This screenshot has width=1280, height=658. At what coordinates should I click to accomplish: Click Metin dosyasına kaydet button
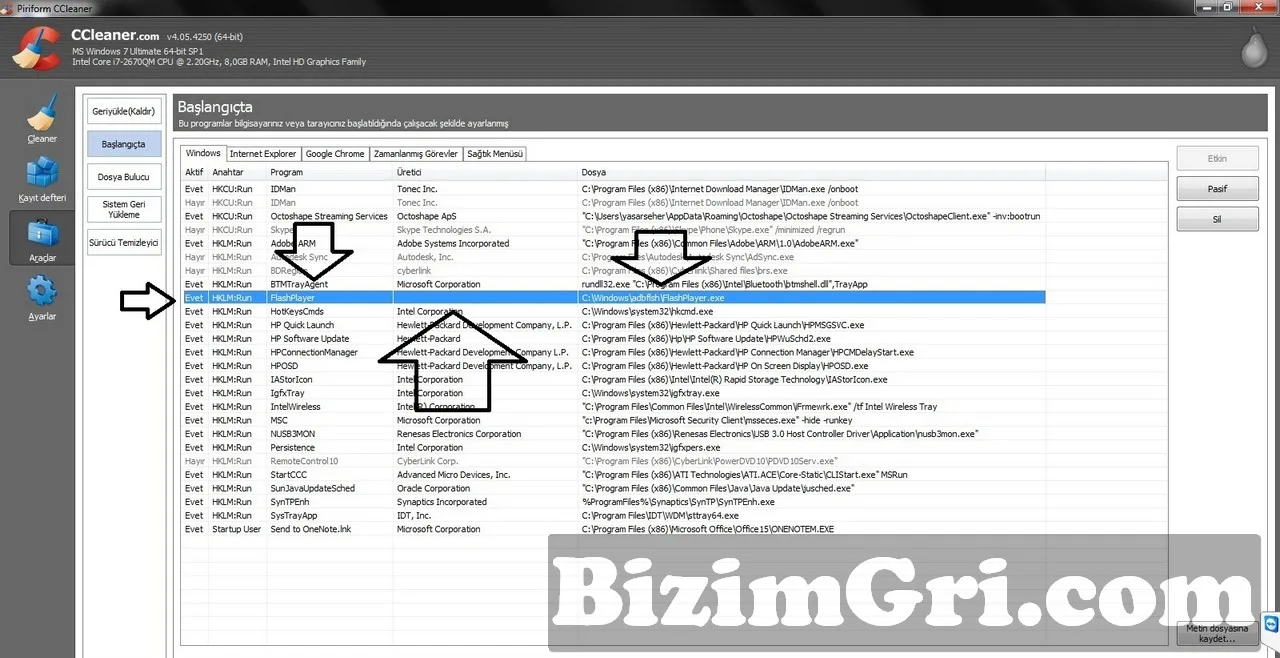(x=1217, y=633)
